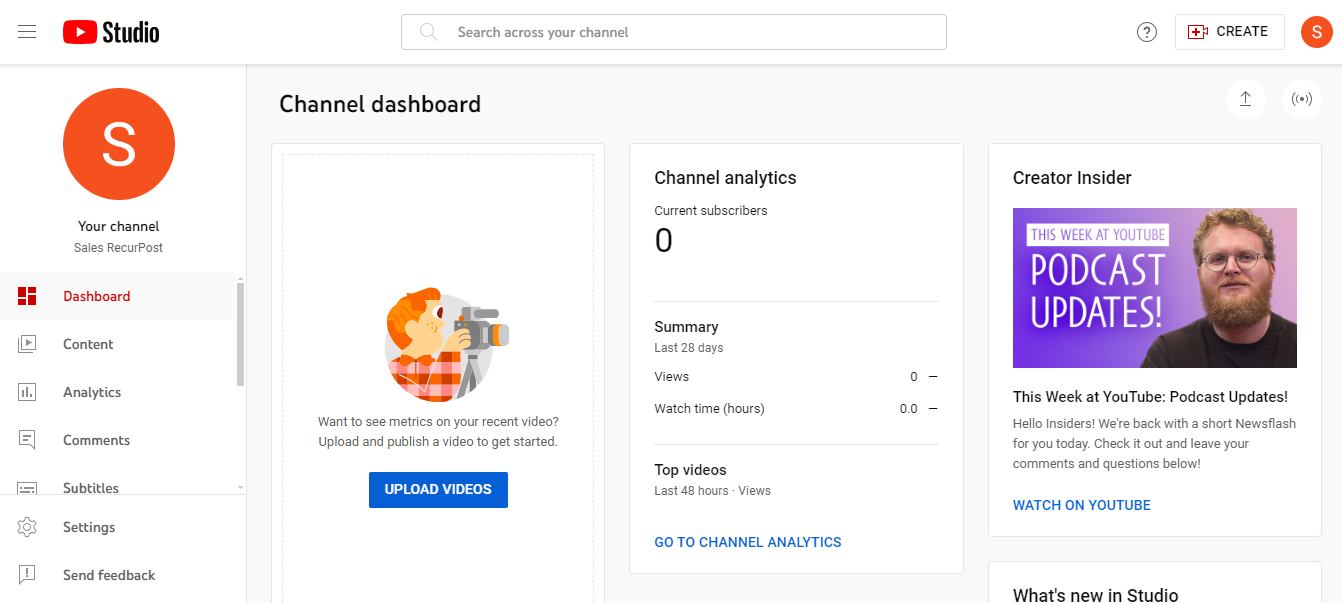This screenshot has height=603, width=1342.
Task: Click the Subtitles sidebar icon
Action: tap(27, 488)
